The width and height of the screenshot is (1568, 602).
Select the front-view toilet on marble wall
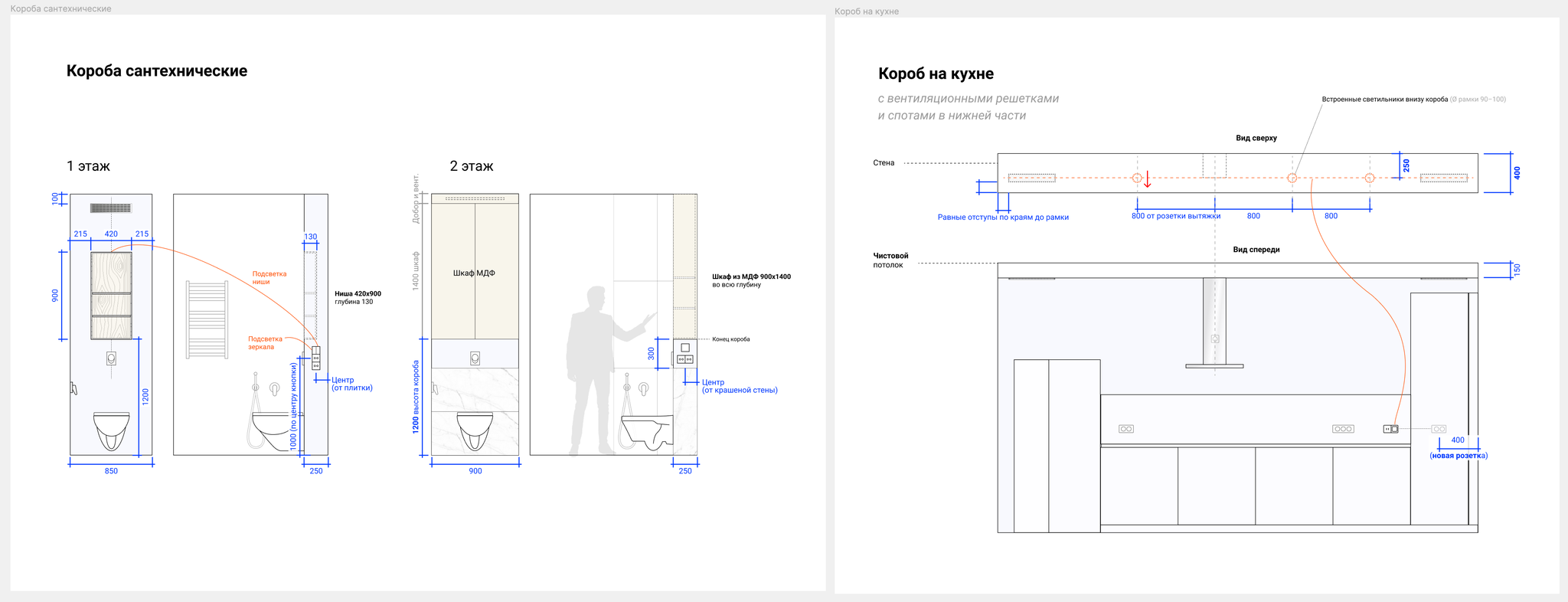pos(475,430)
